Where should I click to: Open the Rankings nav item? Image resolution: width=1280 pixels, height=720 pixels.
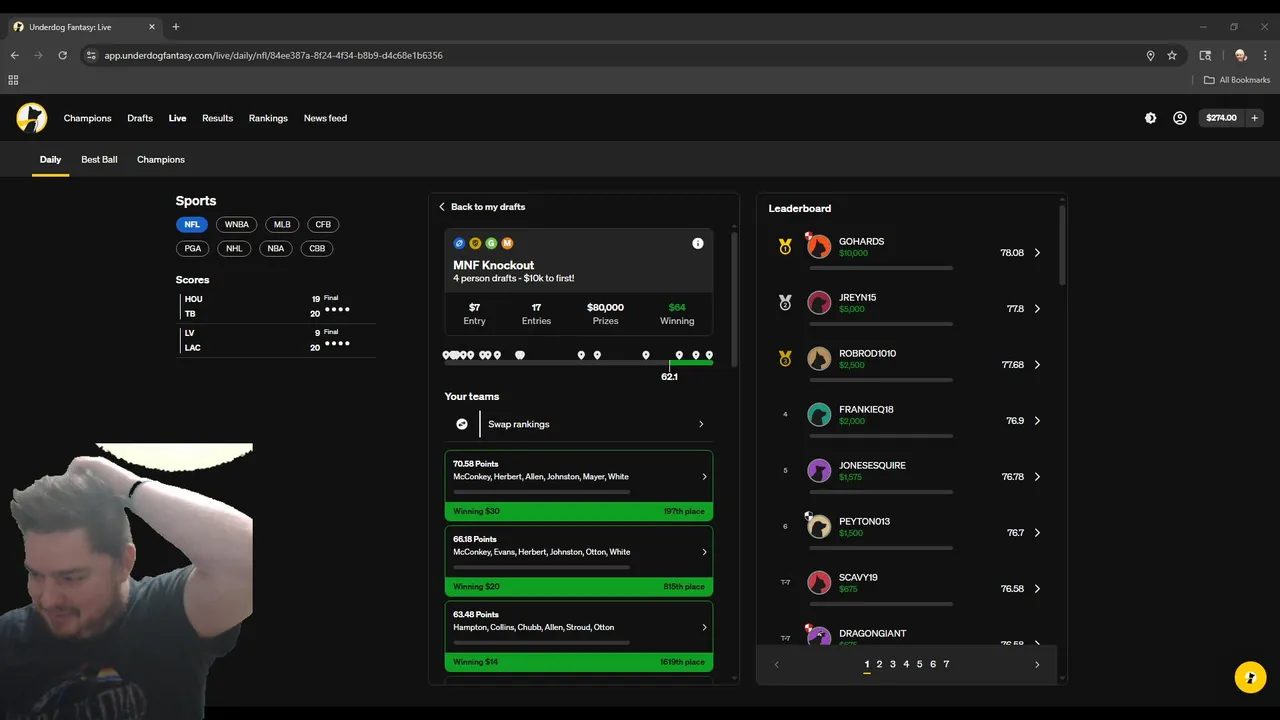(268, 118)
